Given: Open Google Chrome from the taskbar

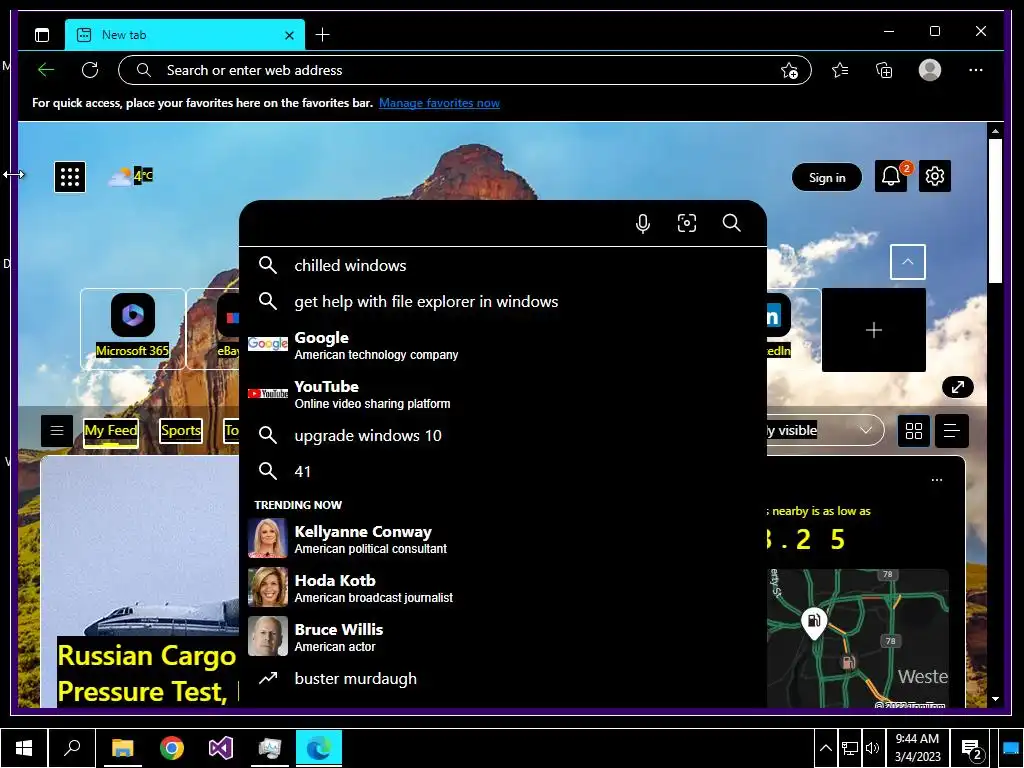Looking at the screenshot, I should 172,748.
